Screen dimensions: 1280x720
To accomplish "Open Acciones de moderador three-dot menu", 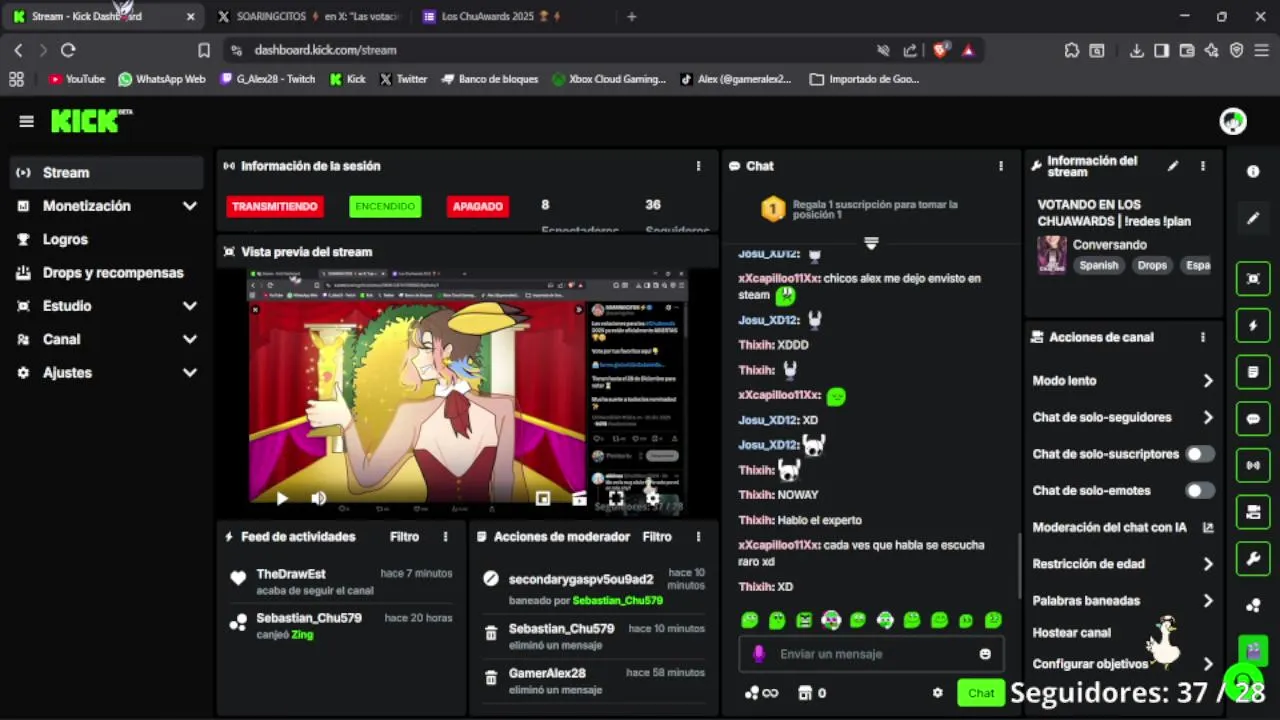I will 698,537.
